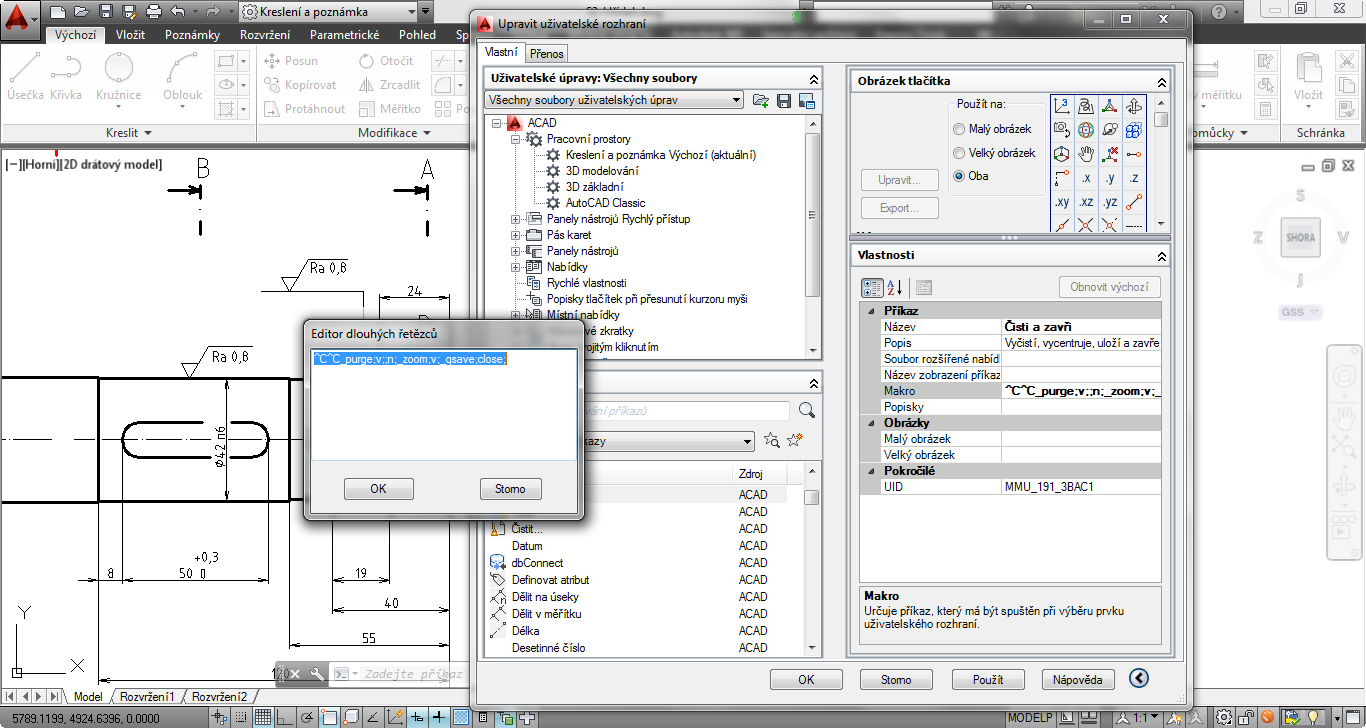Select the Kopírovat copy tool
Image resolution: width=1366 pixels, height=728 pixels.
coord(300,85)
